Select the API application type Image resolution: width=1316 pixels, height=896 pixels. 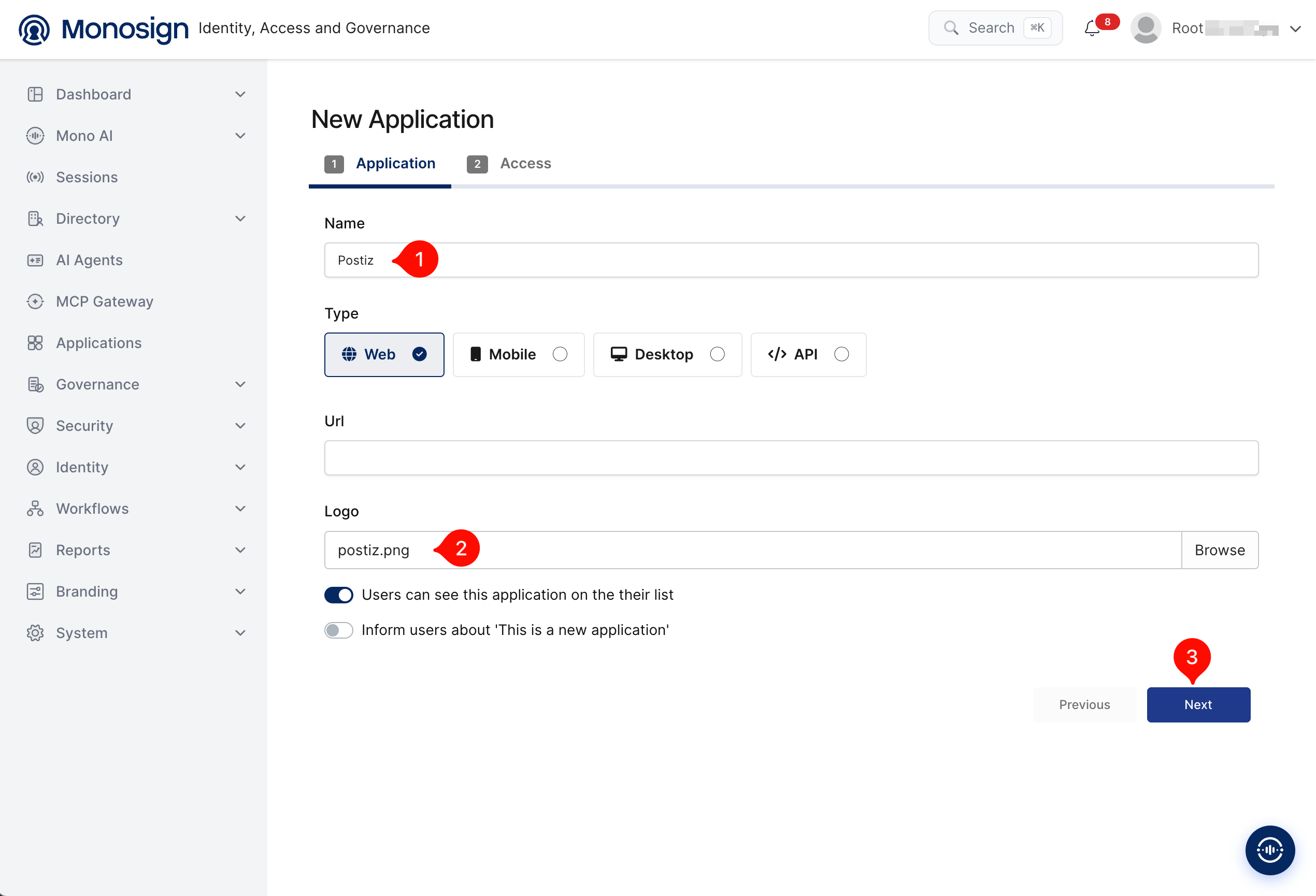(808, 354)
